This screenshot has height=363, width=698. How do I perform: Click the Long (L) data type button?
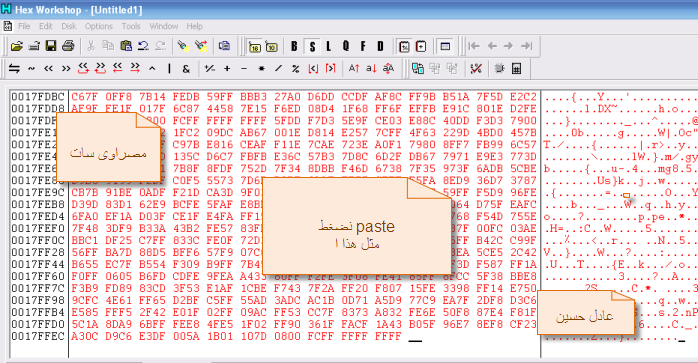(x=329, y=46)
